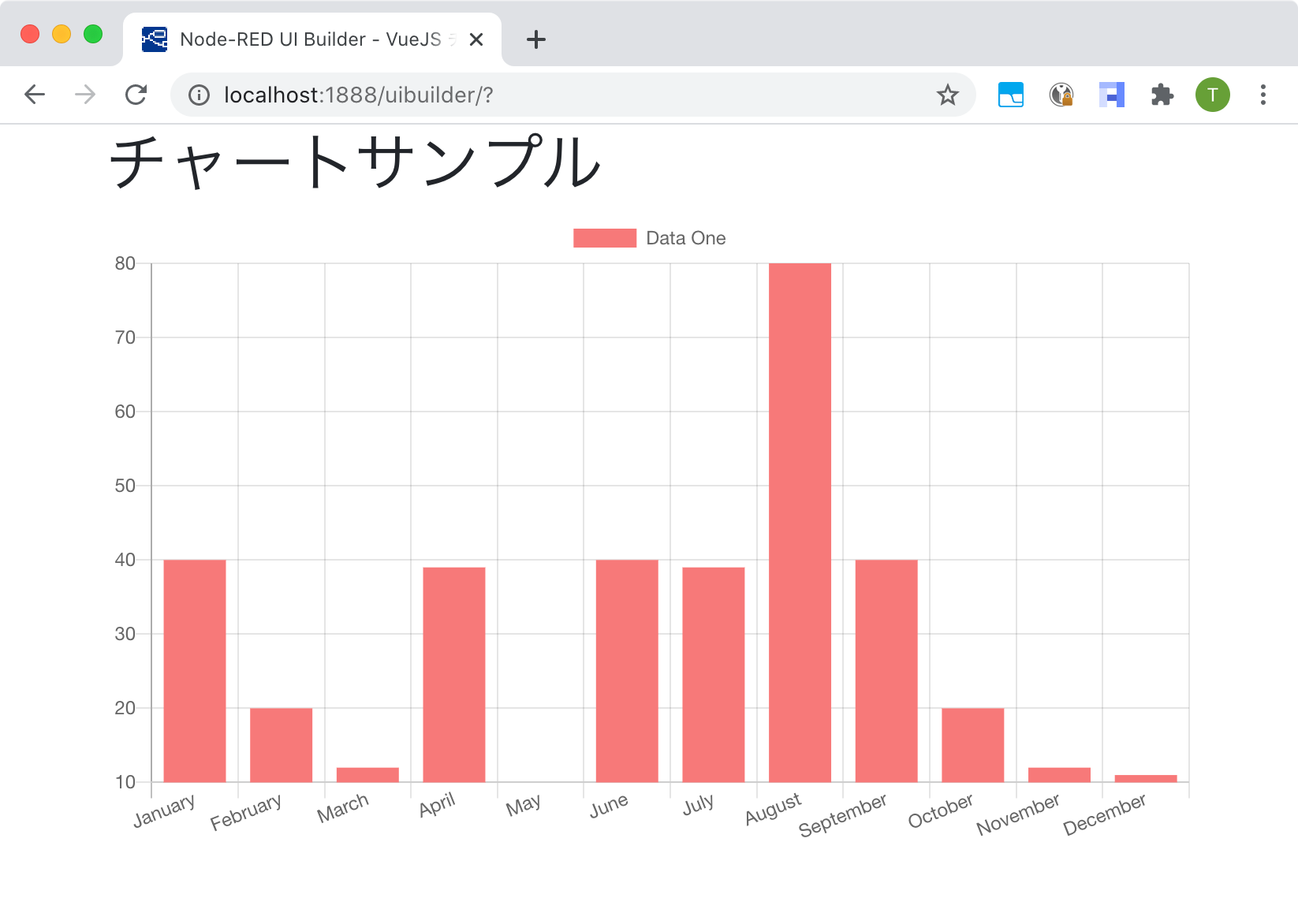Screen dimensions: 1298x924
Task: Click the 20 y-axis value
Action: (125, 708)
